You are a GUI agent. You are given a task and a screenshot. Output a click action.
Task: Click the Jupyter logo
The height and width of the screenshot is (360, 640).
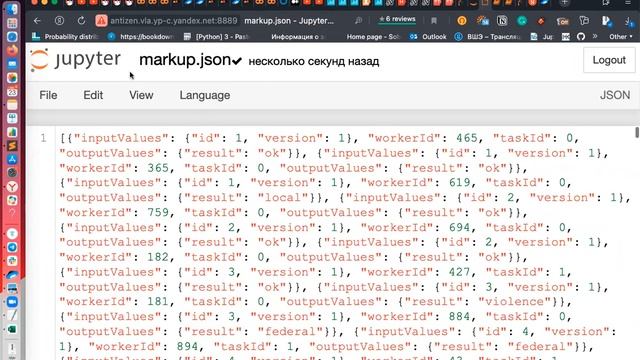76,60
